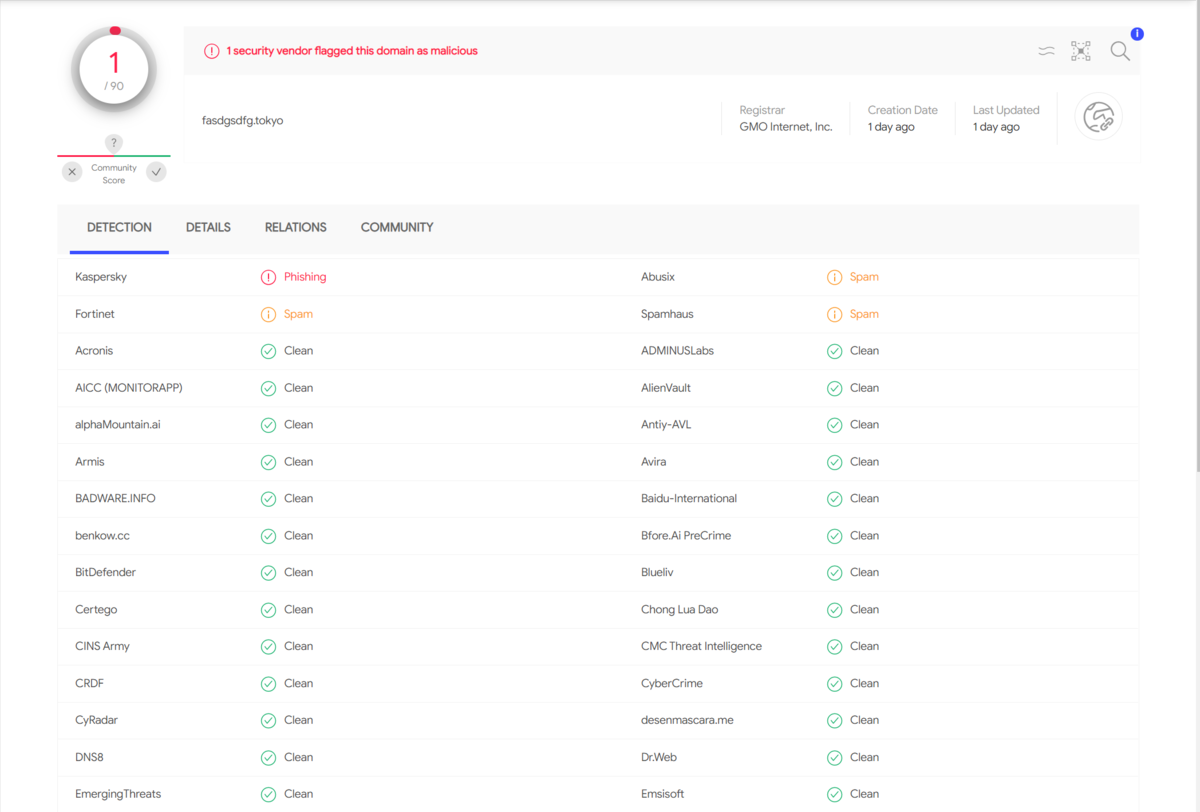Screen dimensions: 1200x812
Task: Click benkow.cc vendor name
Action: pyautogui.click(x=102, y=536)
